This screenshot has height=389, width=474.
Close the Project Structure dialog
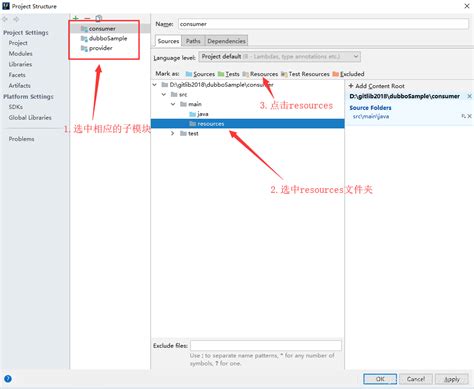click(x=467, y=6)
